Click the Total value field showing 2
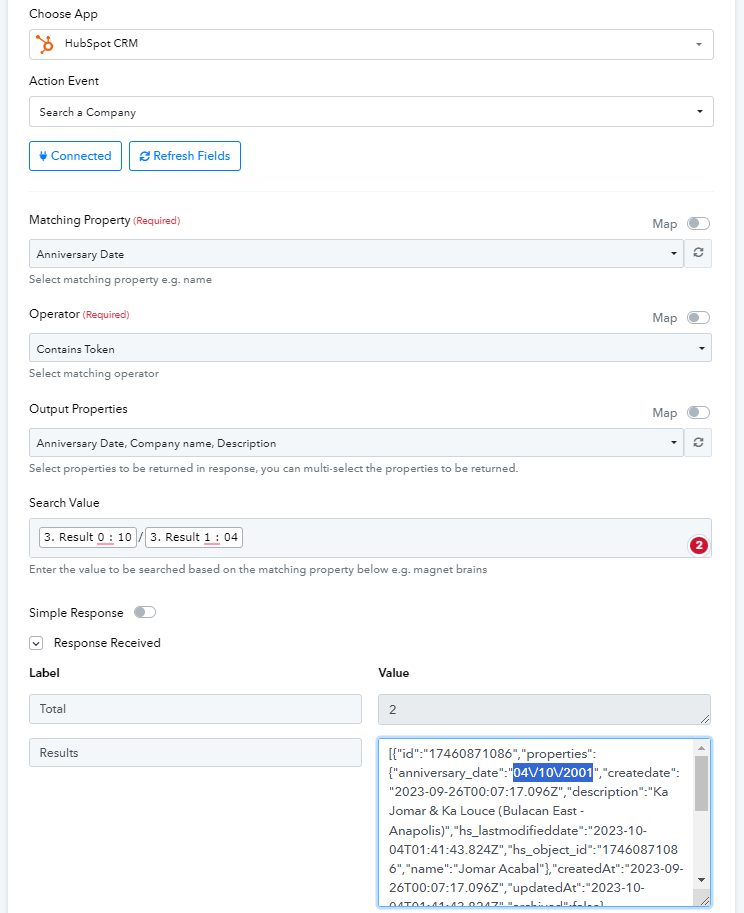This screenshot has height=913, width=744. pyautogui.click(x=544, y=709)
